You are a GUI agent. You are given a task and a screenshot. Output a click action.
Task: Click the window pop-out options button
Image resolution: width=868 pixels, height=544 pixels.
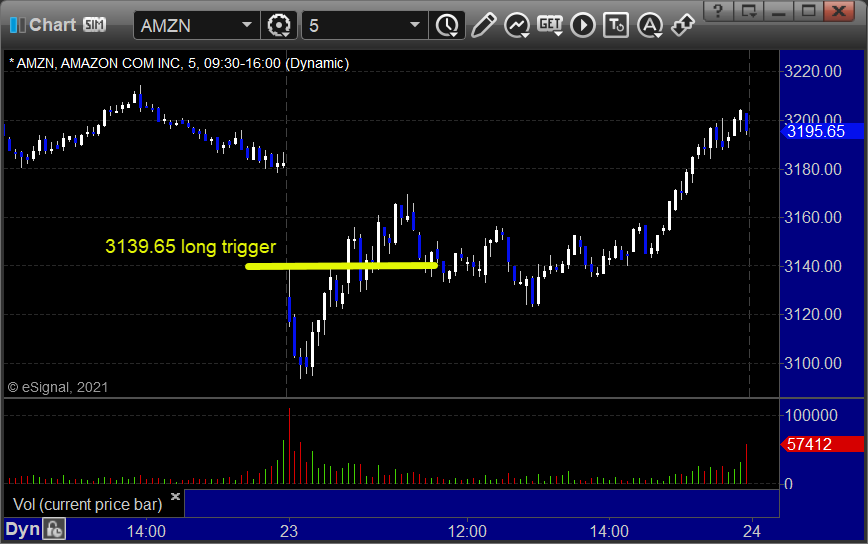749,11
